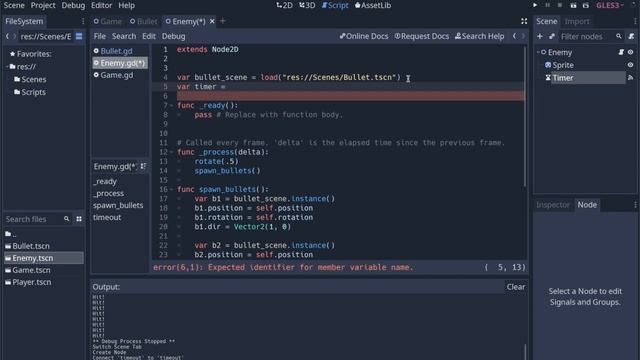Go to previous script edit location
Screen dimensions: 640x360
point(514,36)
